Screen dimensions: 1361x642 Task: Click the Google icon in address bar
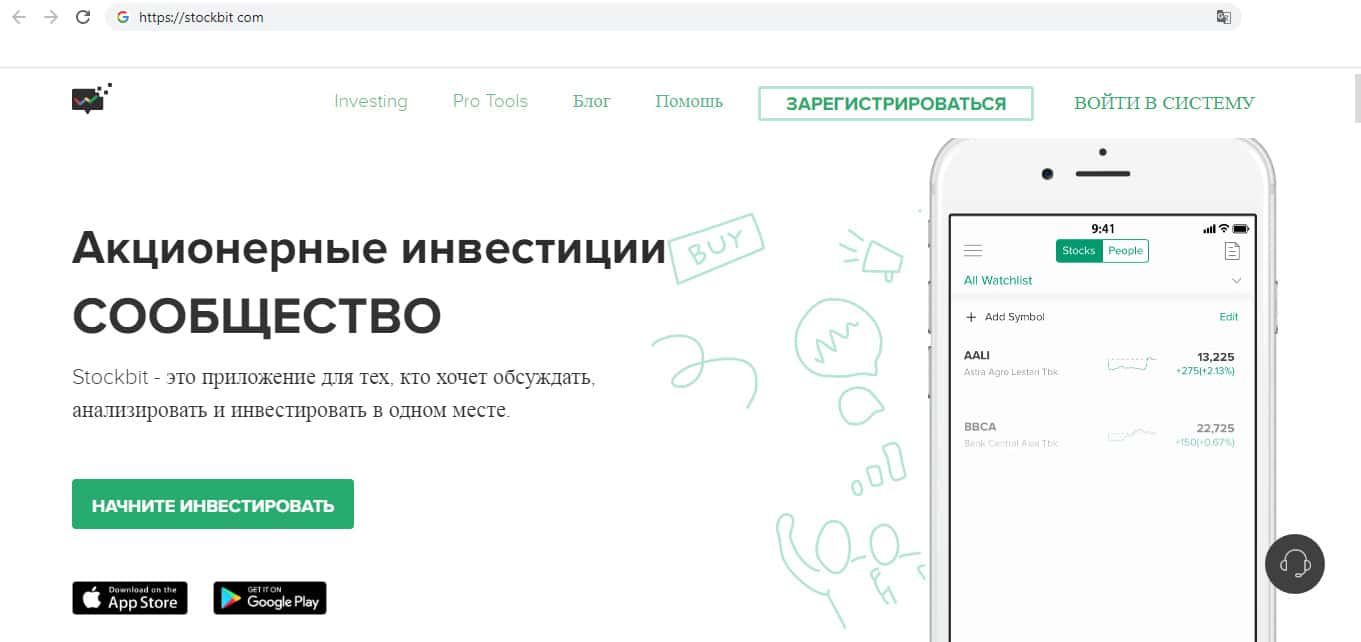click(x=123, y=17)
